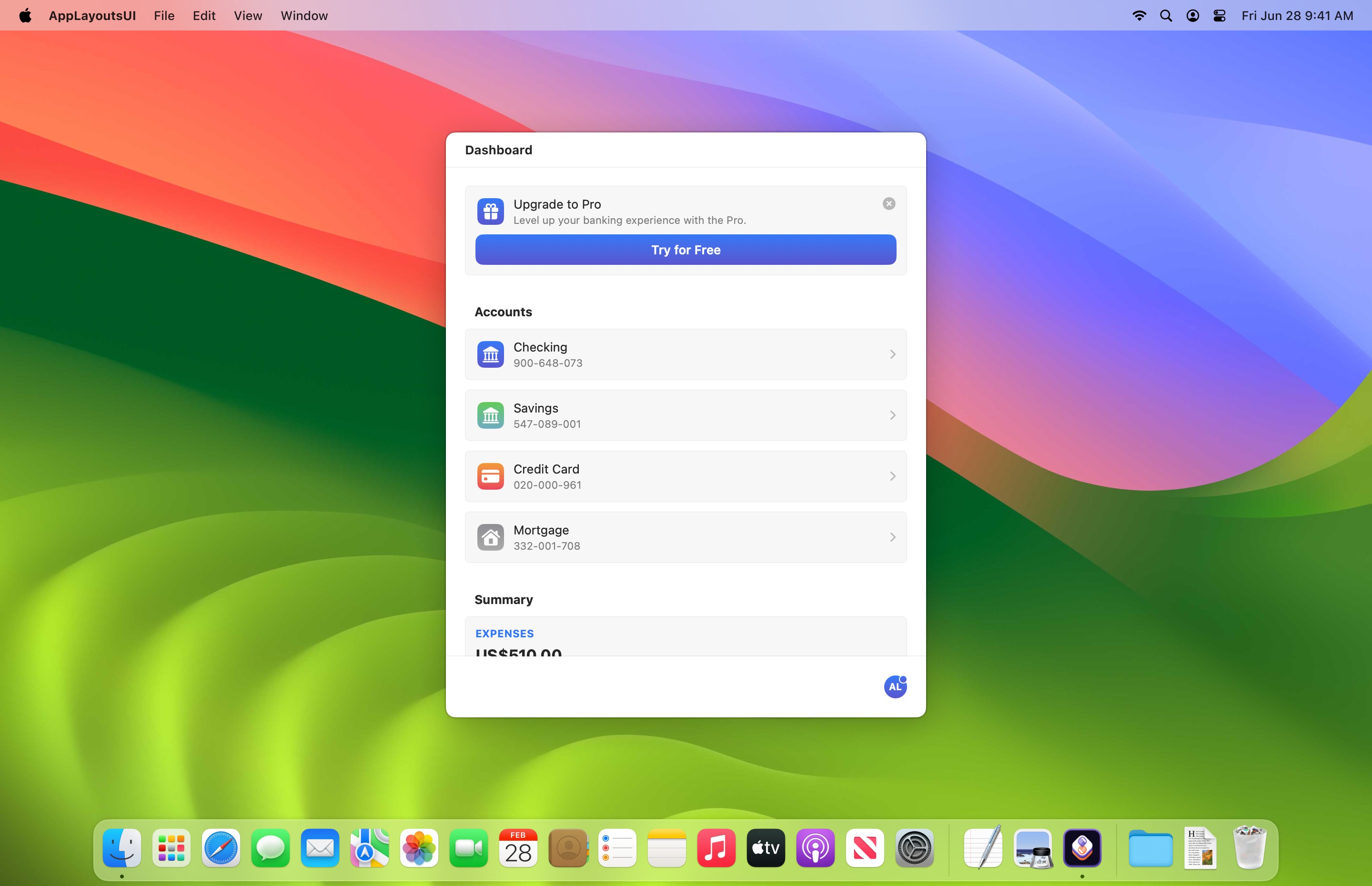
Task: Open Apple TV from the Dock
Action: click(x=766, y=847)
